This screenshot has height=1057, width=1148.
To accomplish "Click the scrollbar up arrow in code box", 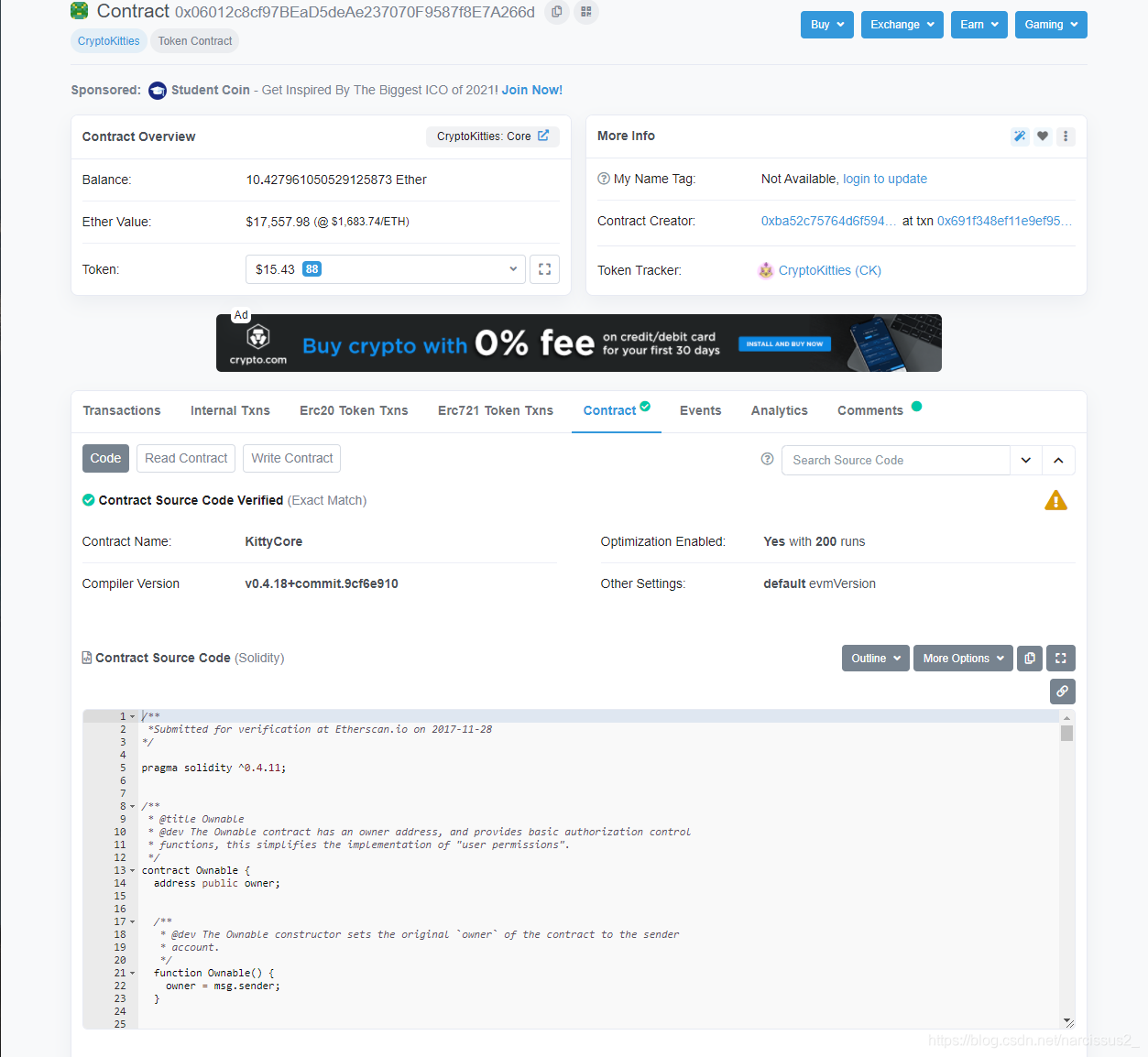I will click(x=1066, y=717).
